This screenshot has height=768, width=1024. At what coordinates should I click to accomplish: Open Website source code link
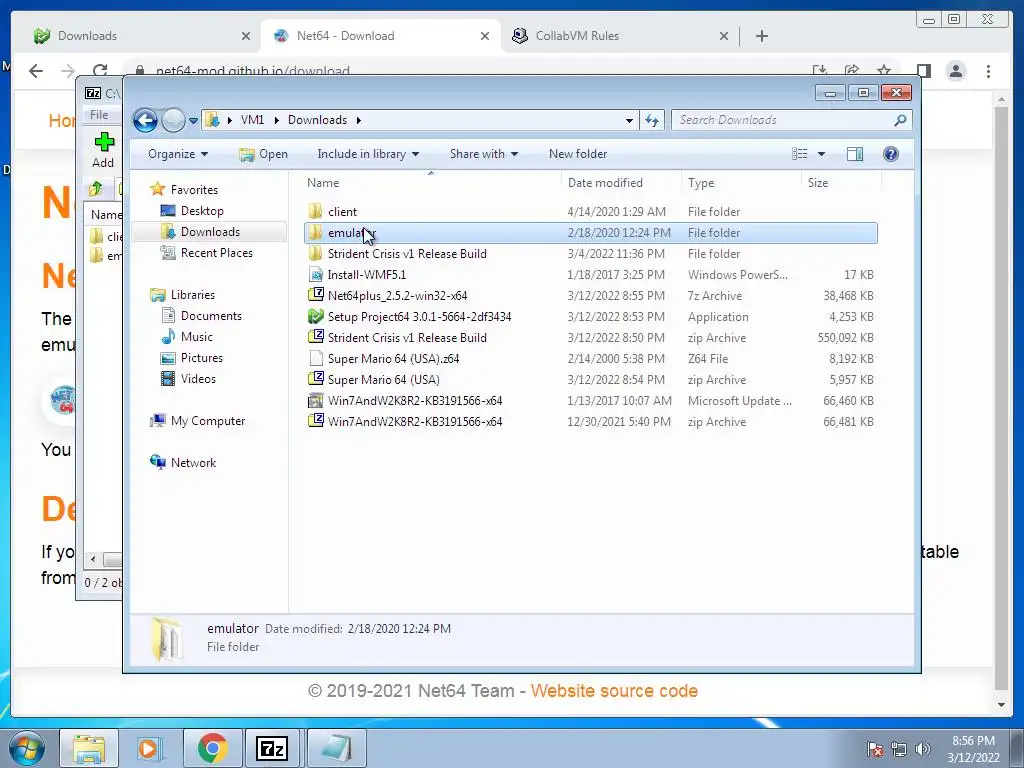pos(614,691)
